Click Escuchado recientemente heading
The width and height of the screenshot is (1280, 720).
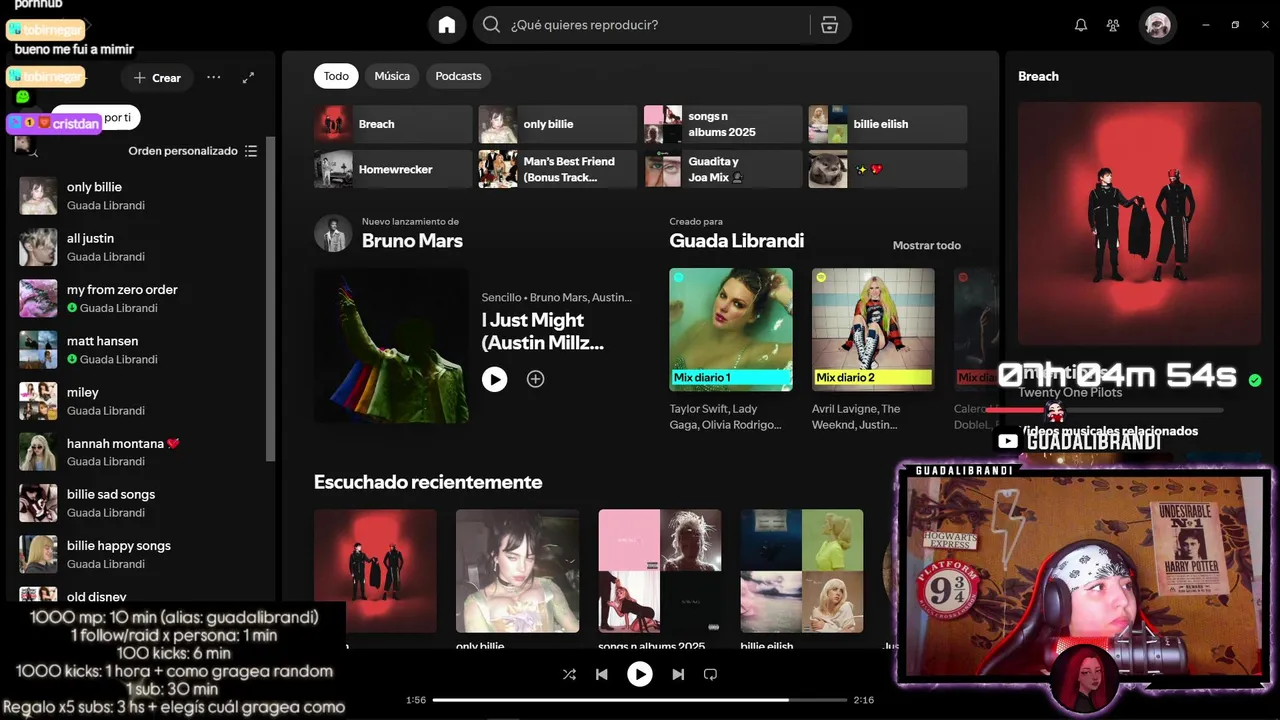point(428,482)
